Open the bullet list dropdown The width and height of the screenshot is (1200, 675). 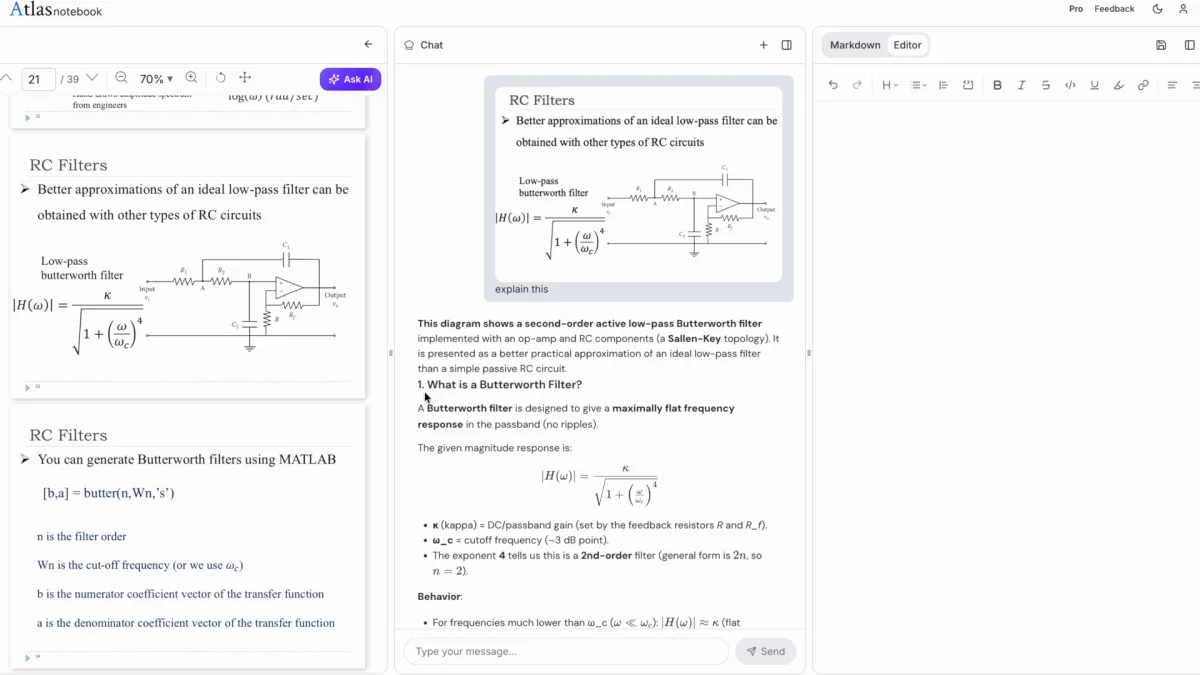(919, 85)
